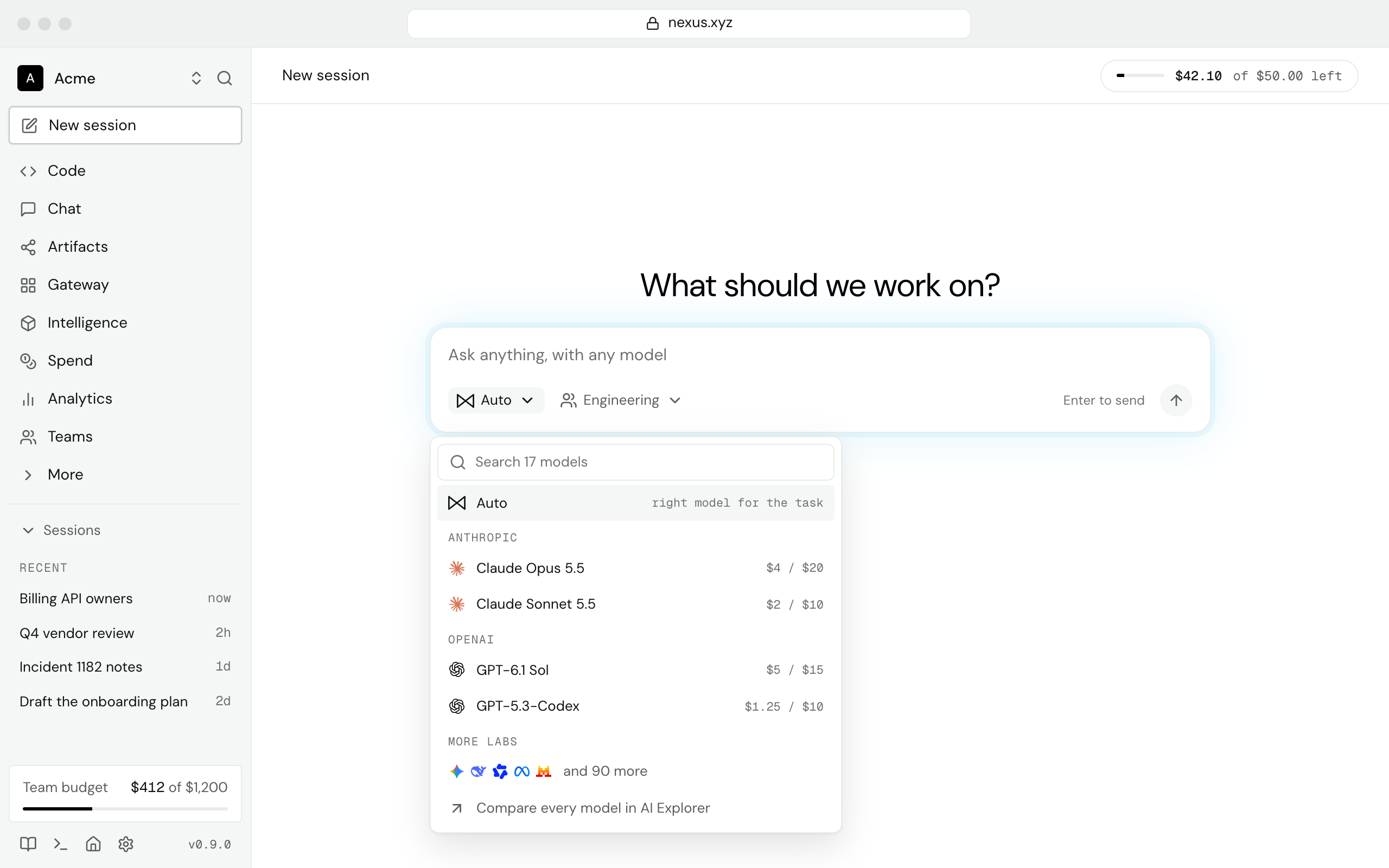
Task: Expand the More sidebar group
Action: (x=125, y=475)
